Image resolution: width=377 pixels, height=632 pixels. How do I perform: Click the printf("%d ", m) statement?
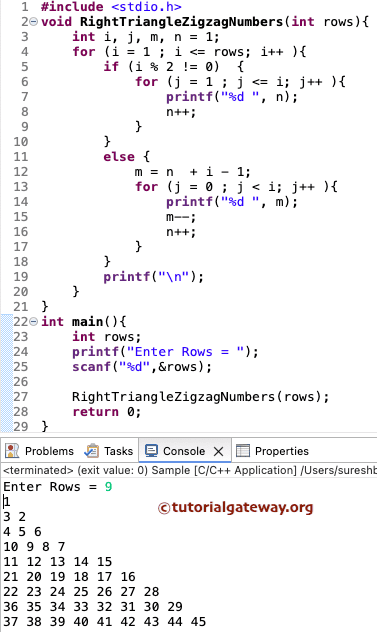[x=232, y=202]
